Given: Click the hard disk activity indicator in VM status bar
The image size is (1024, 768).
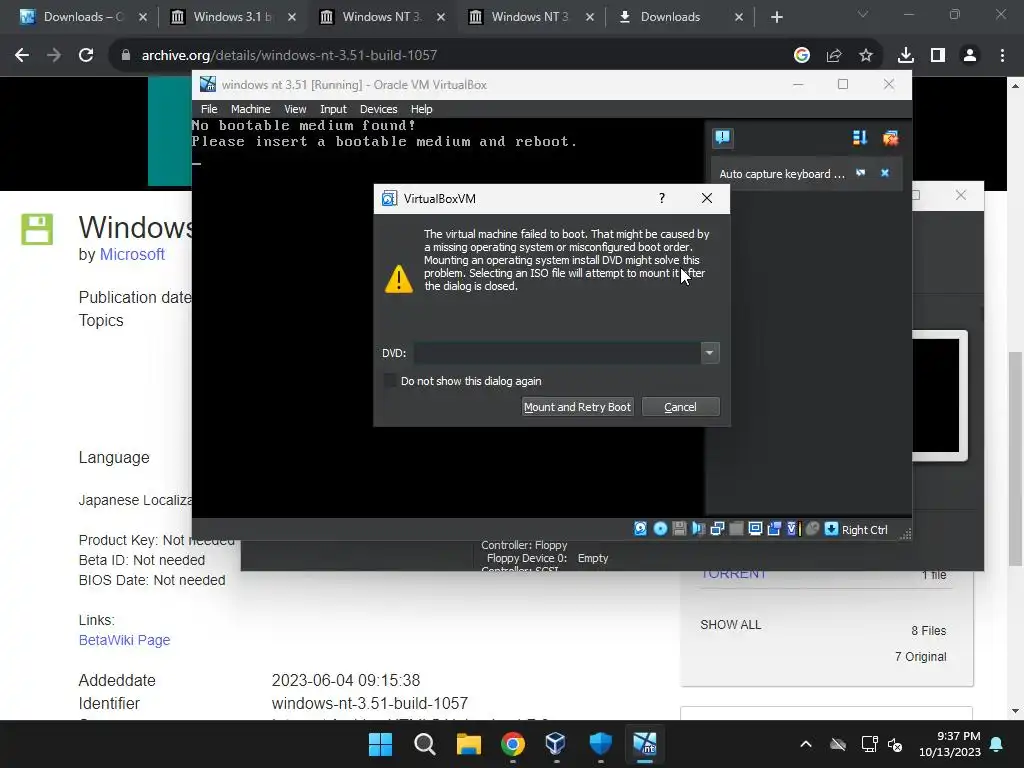Looking at the screenshot, I should point(641,529).
